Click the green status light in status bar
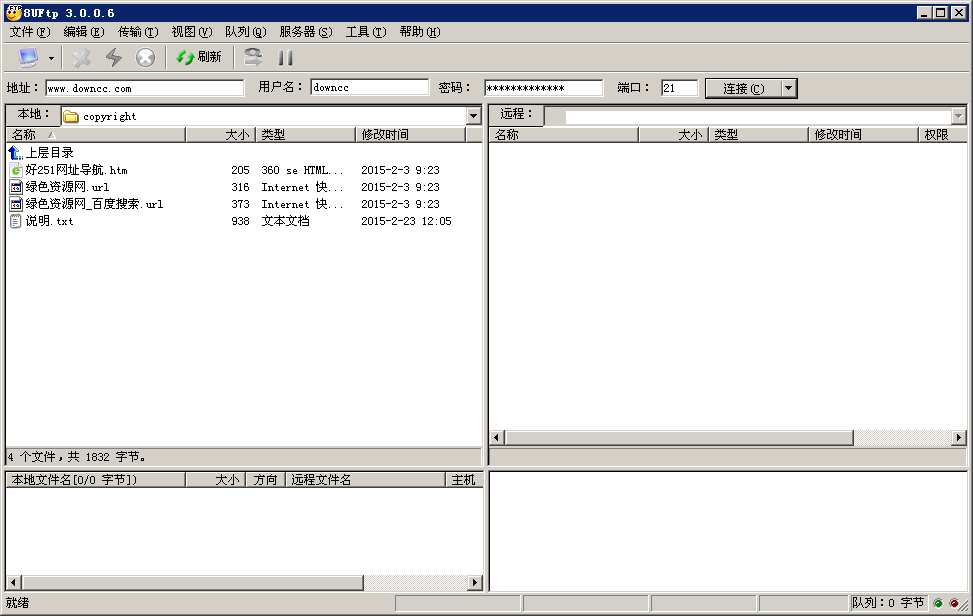The width and height of the screenshot is (973, 616). pyautogui.click(x=938, y=604)
